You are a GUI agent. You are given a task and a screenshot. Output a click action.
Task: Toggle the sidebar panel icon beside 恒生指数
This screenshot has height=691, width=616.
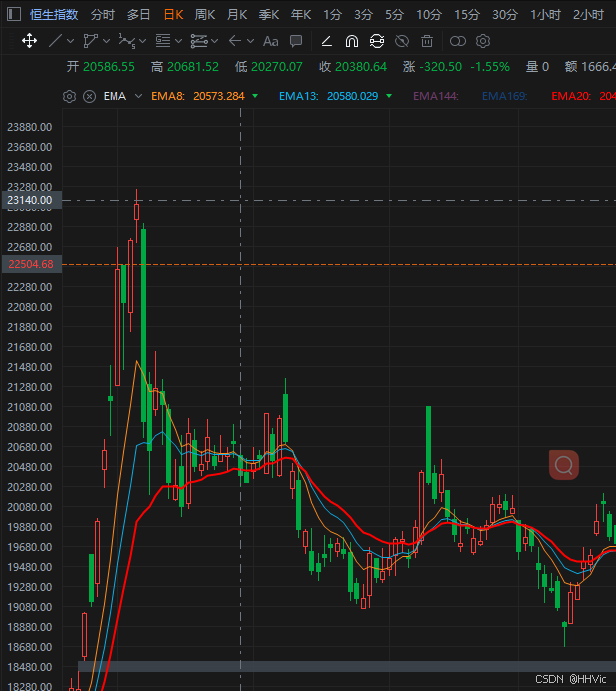click(x=14, y=14)
